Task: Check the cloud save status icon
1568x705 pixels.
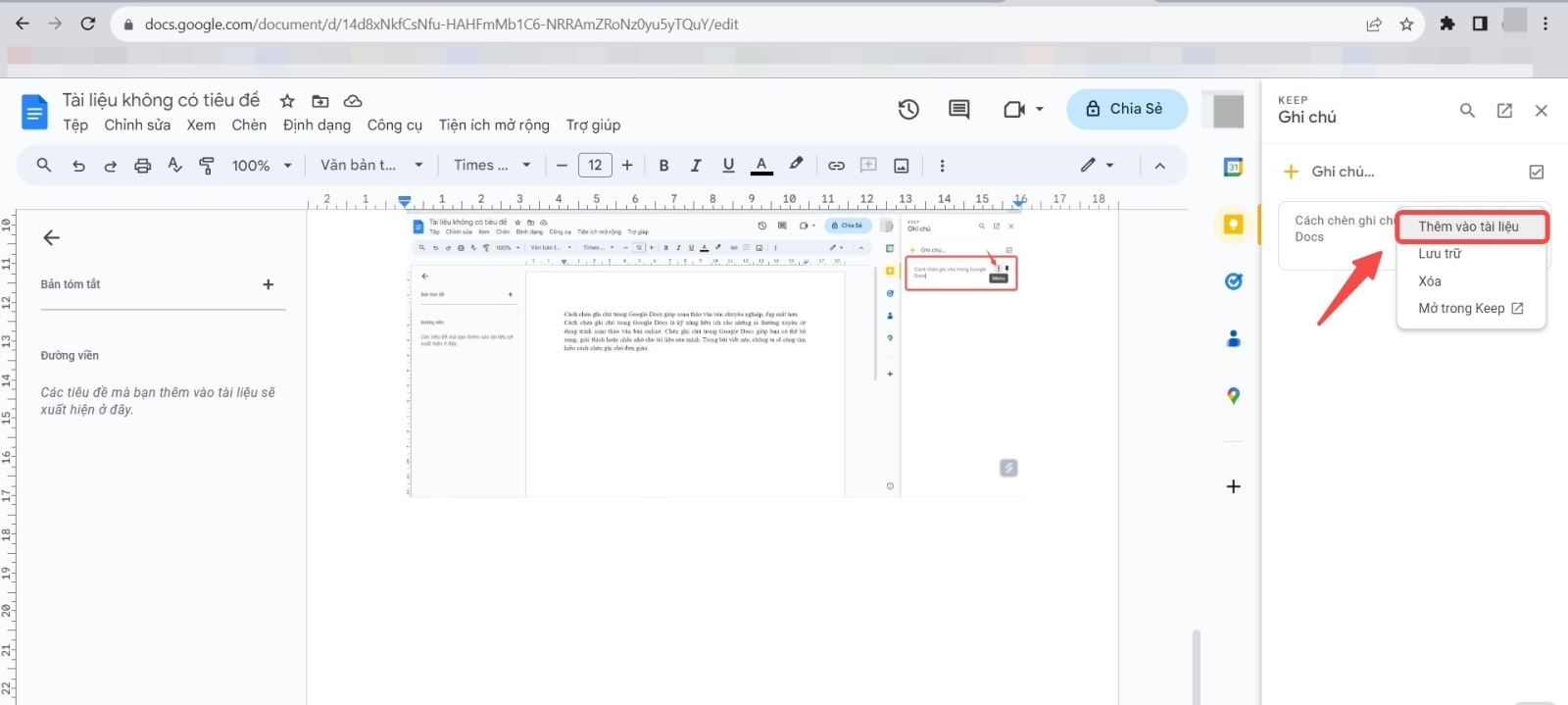Action: coord(353,101)
